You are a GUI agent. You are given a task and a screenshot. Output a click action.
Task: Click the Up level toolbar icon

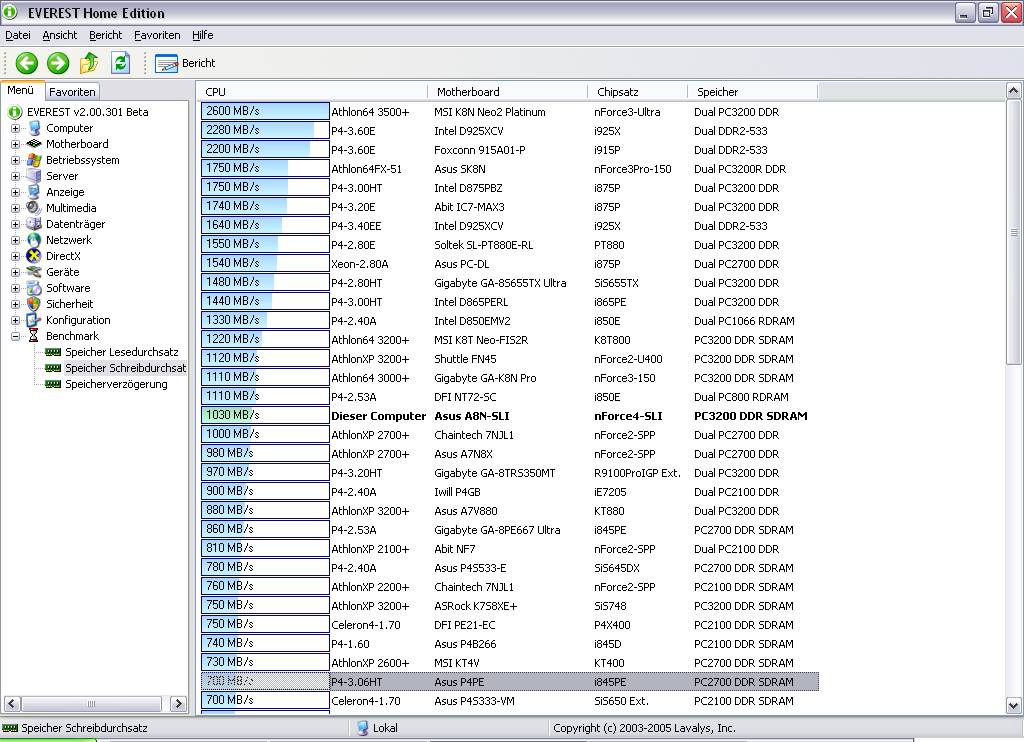pyautogui.click(x=89, y=63)
